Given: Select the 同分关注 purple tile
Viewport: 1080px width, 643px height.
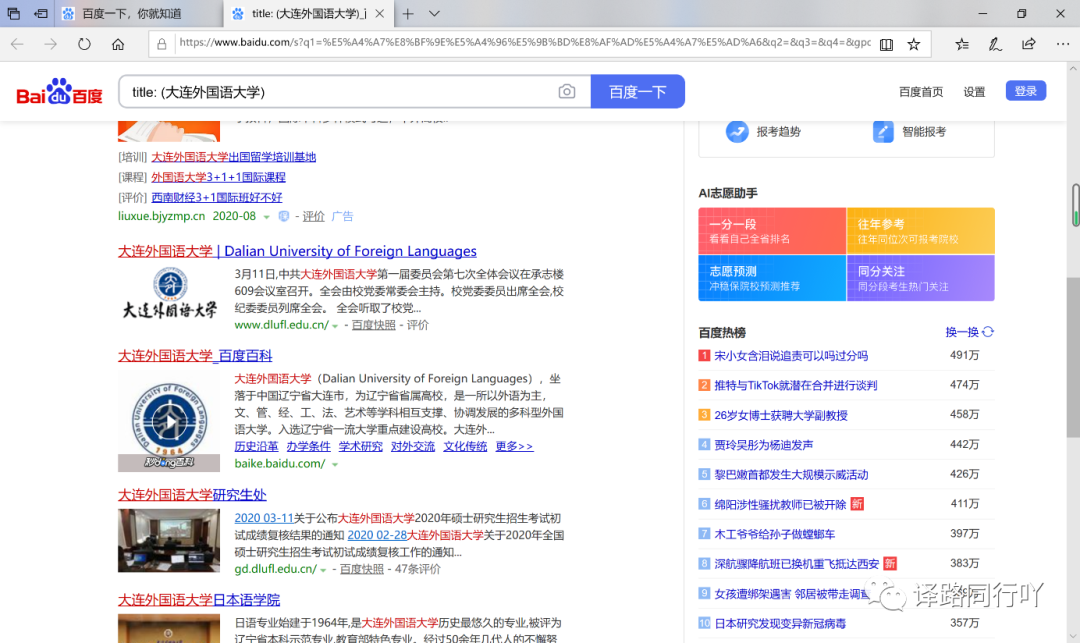Looking at the screenshot, I should coord(921,278).
